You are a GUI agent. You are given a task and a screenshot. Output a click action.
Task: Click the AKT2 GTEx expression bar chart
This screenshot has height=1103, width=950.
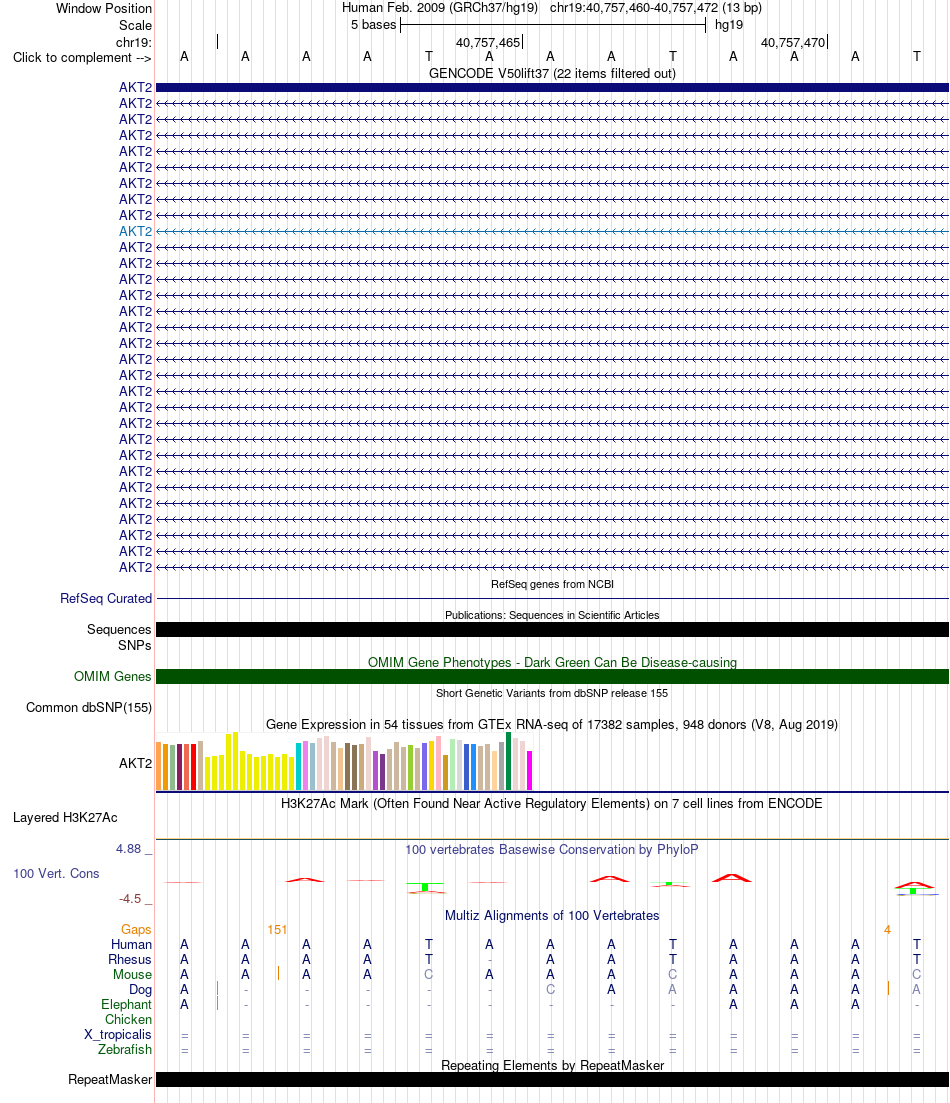click(x=344, y=761)
